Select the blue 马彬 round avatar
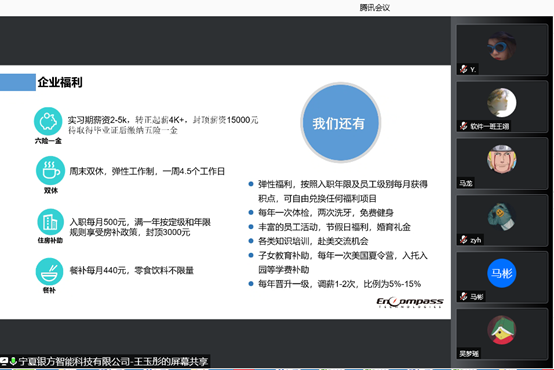 [502, 273]
